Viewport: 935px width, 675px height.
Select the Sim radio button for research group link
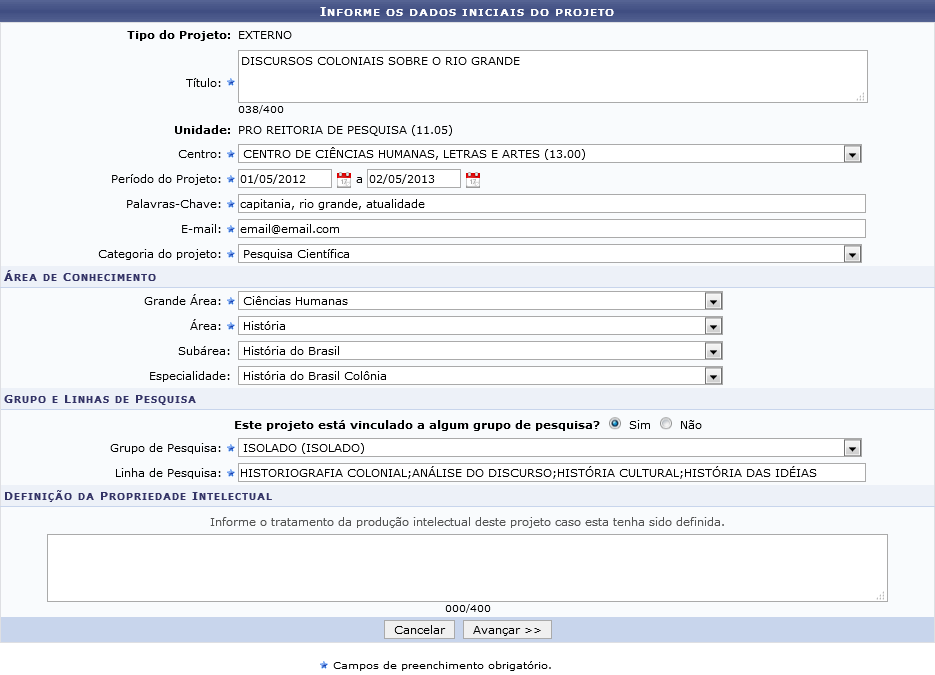(615, 424)
